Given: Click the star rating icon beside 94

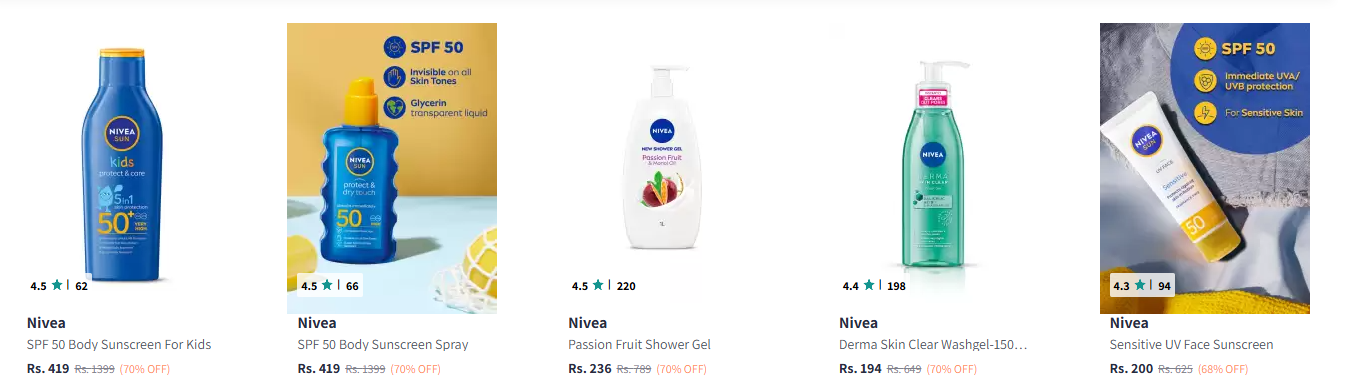Looking at the screenshot, I should [1140, 285].
